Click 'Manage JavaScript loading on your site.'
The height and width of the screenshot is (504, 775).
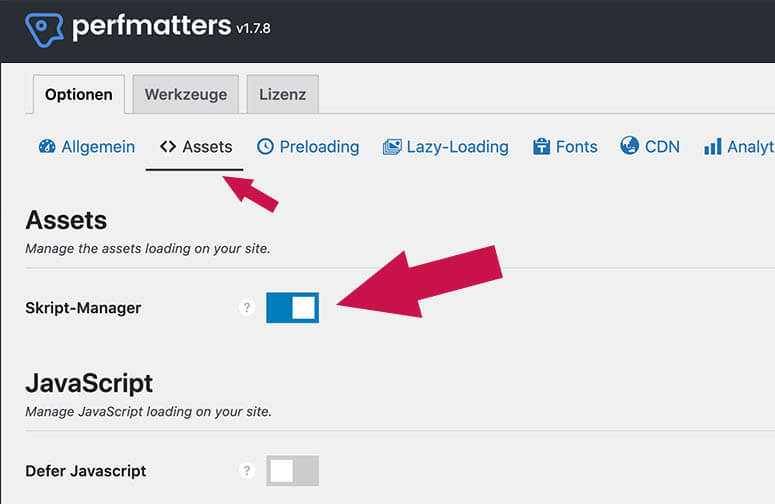pyautogui.click(x=148, y=412)
